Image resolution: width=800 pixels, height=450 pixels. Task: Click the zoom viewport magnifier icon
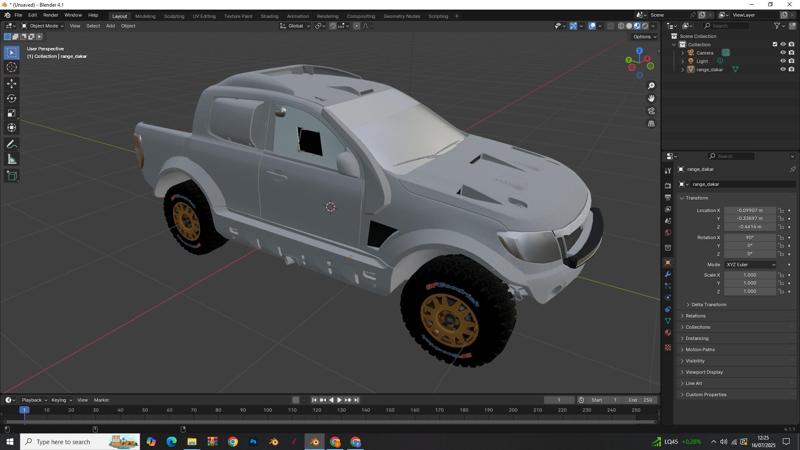651,86
